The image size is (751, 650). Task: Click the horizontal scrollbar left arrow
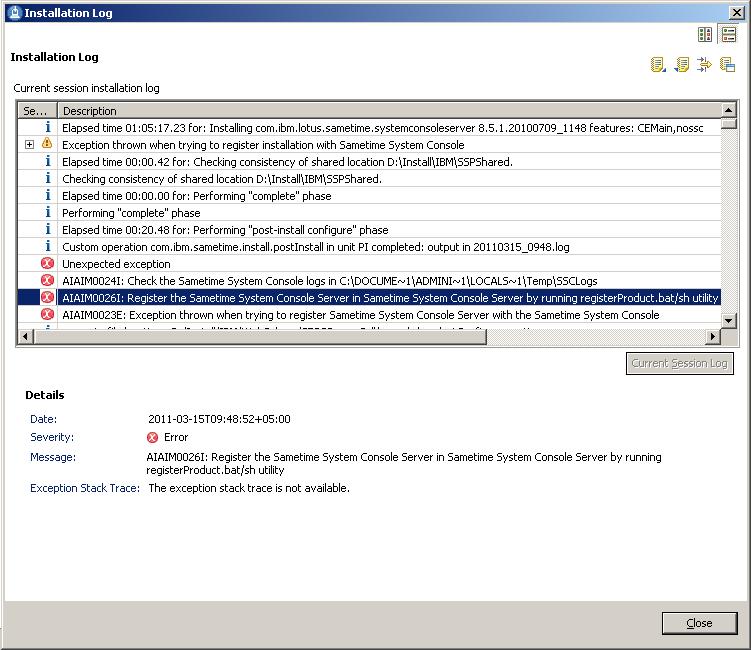[26, 337]
